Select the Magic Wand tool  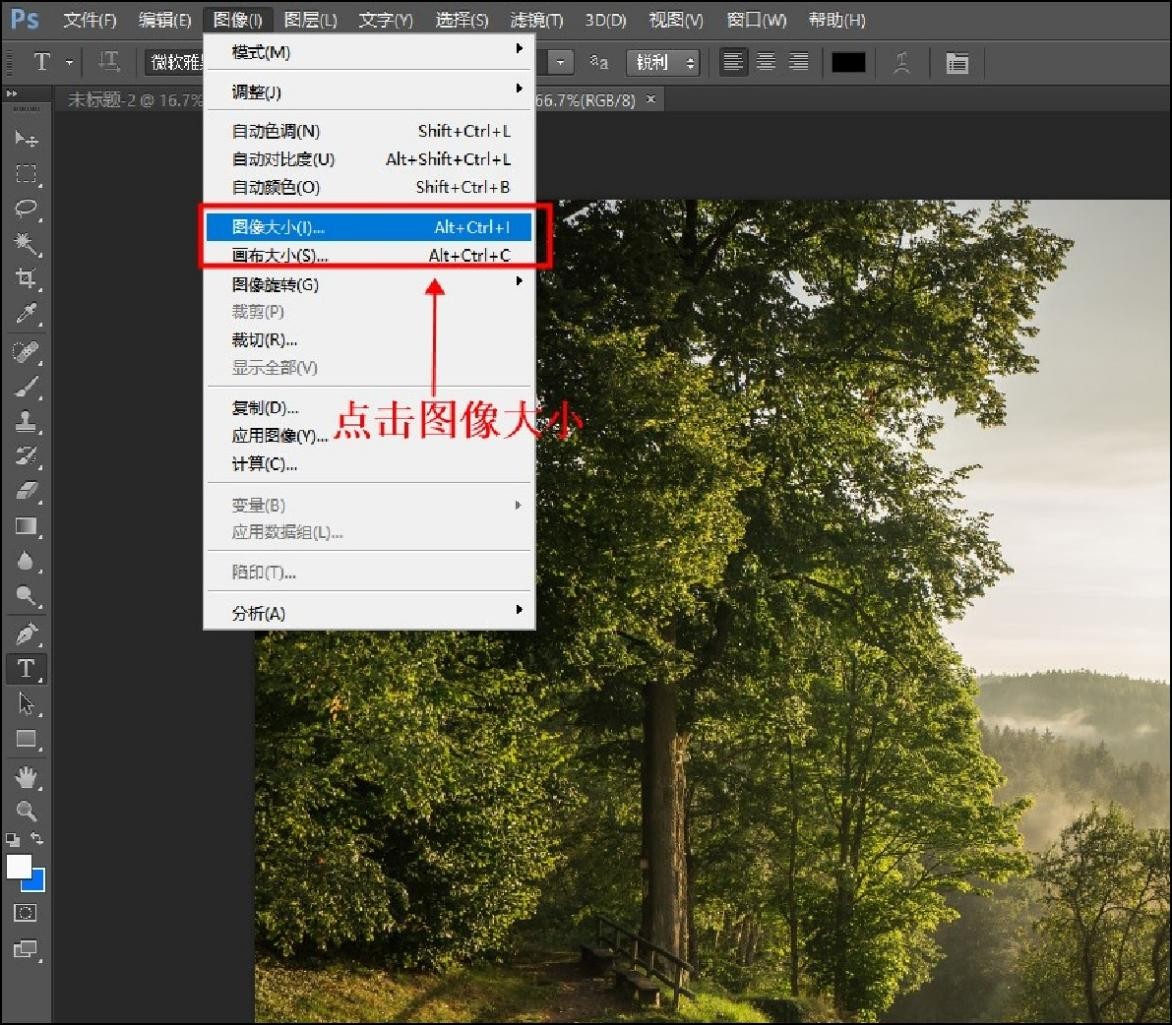26,244
